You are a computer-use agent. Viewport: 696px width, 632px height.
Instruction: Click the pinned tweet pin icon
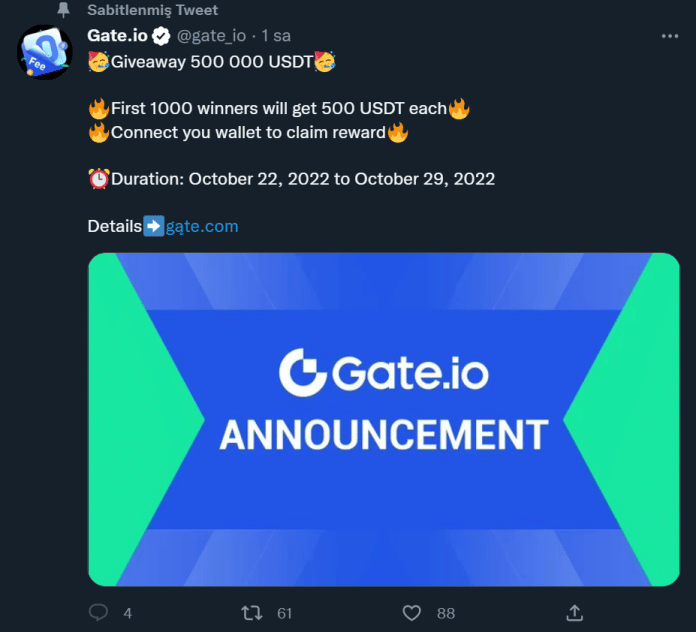pyautogui.click(x=64, y=10)
